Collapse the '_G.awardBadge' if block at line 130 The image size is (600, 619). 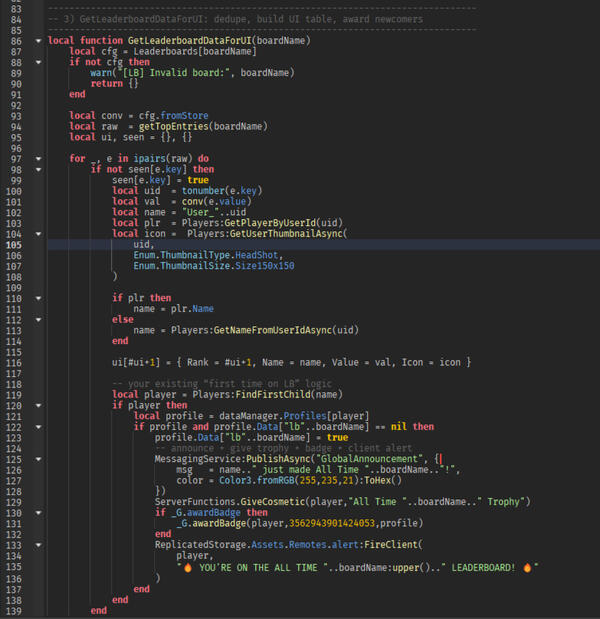[x=38, y=513]
